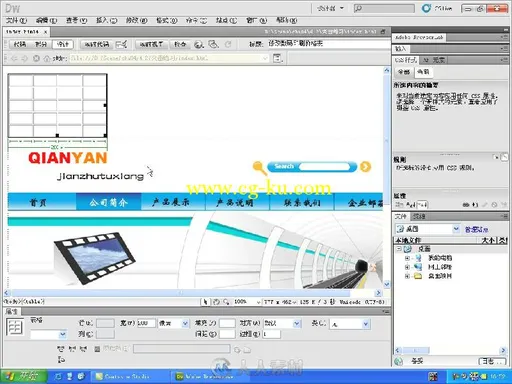Toggle 实时代码 (Live Code) button
512x384 pixels.
97,44
